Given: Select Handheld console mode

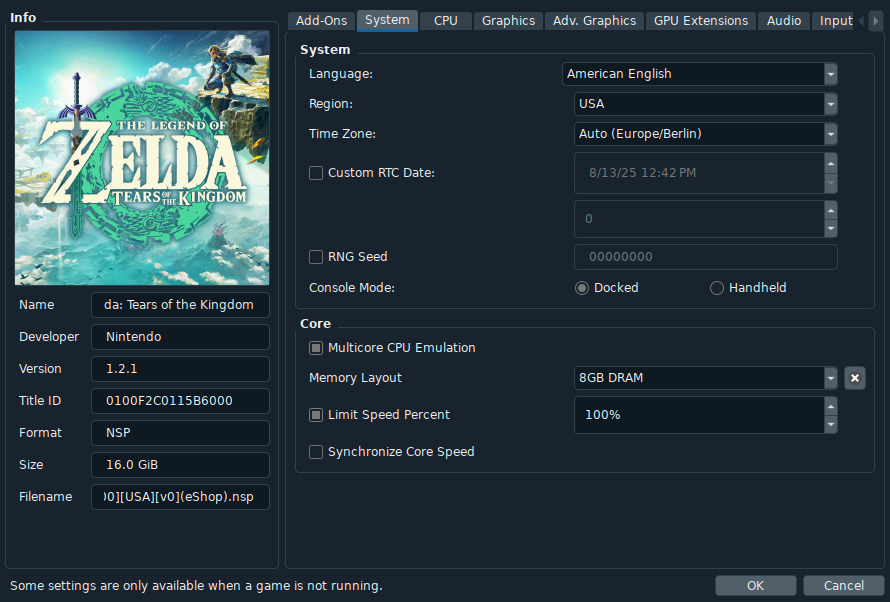Looking at the screenshot, I should (716, 288).
